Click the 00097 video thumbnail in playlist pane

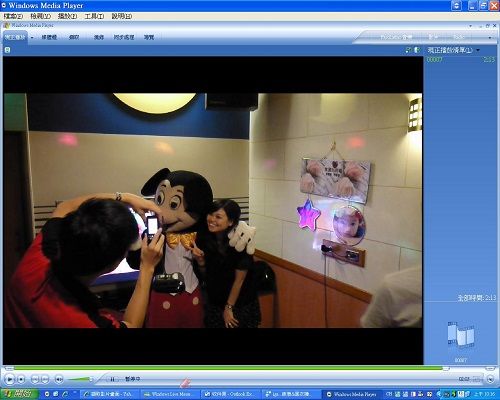pos(461,334)
